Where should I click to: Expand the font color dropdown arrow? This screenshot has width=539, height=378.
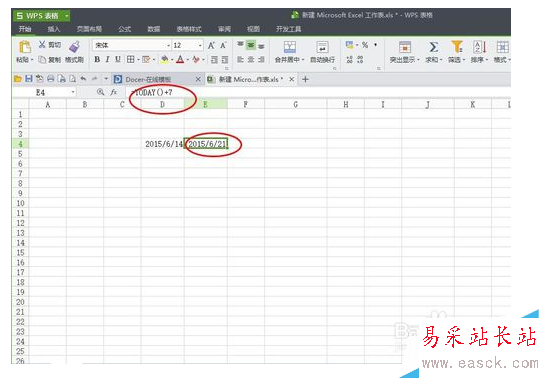pos(188,60)
